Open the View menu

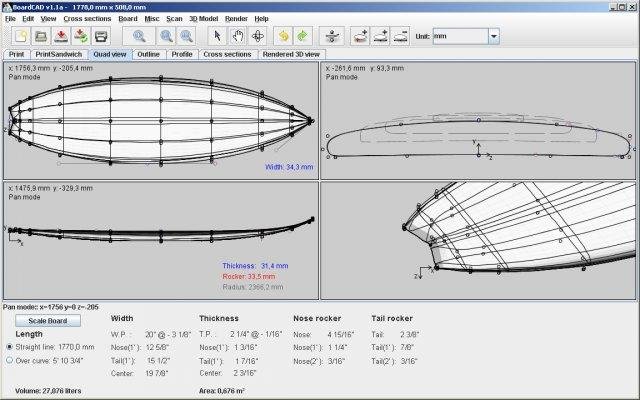pos(48,19)
